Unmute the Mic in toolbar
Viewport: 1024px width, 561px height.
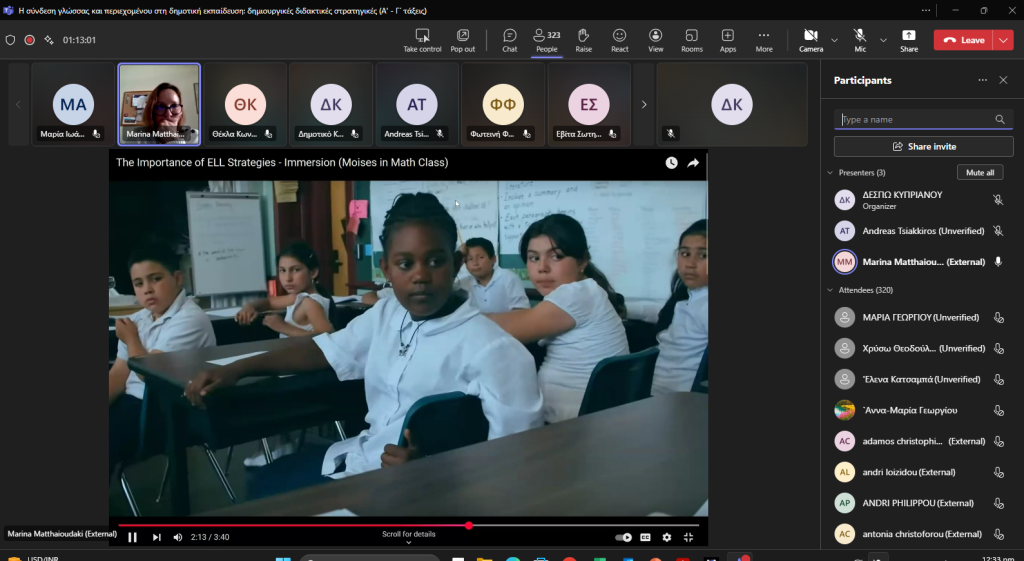[x=860, y=40]
